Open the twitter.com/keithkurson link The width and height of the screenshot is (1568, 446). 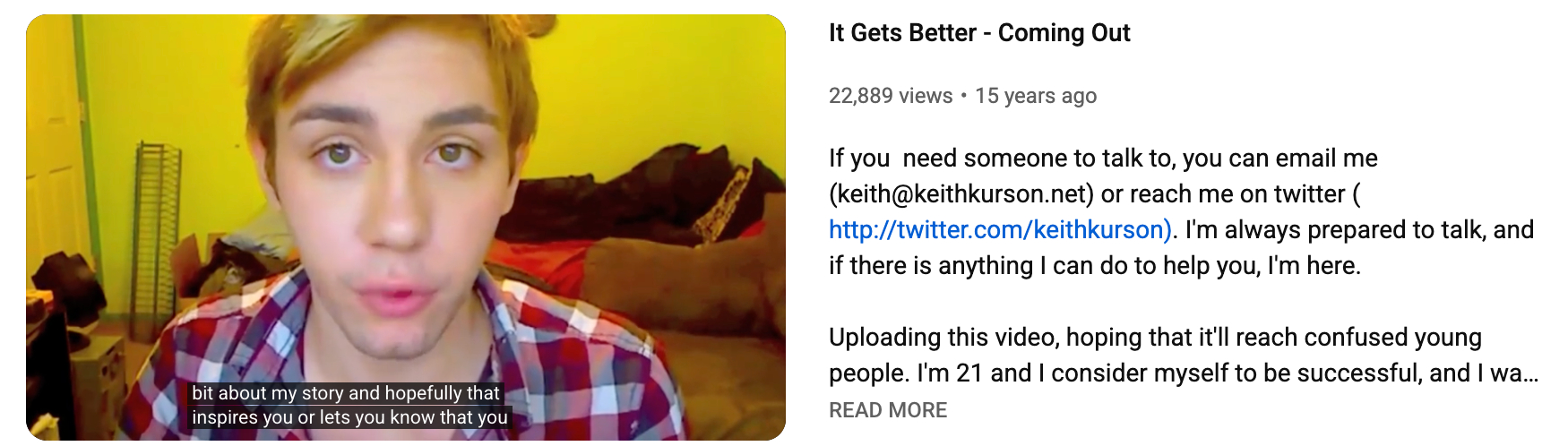(1000, 230)
